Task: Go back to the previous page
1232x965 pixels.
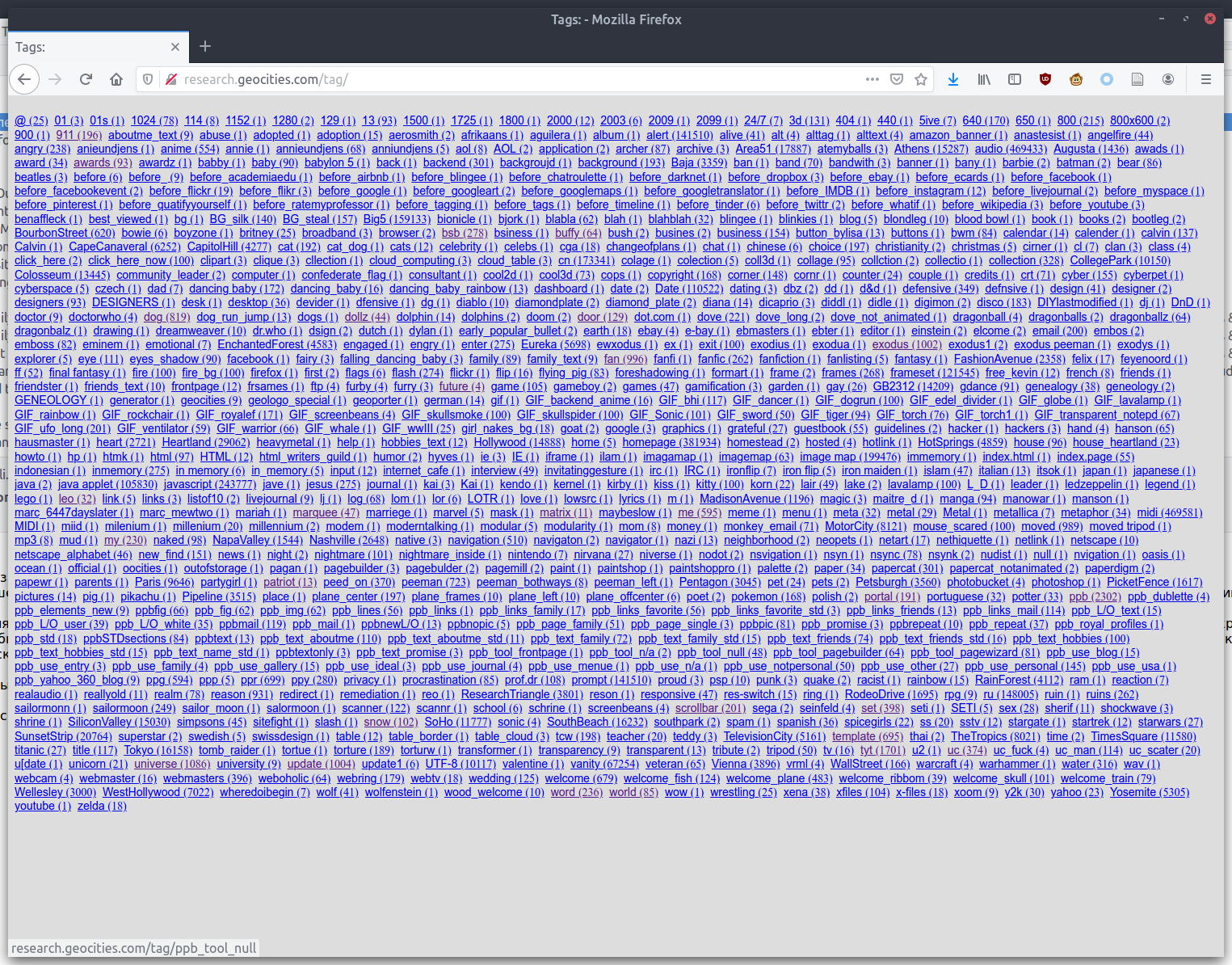Action: 24,79
